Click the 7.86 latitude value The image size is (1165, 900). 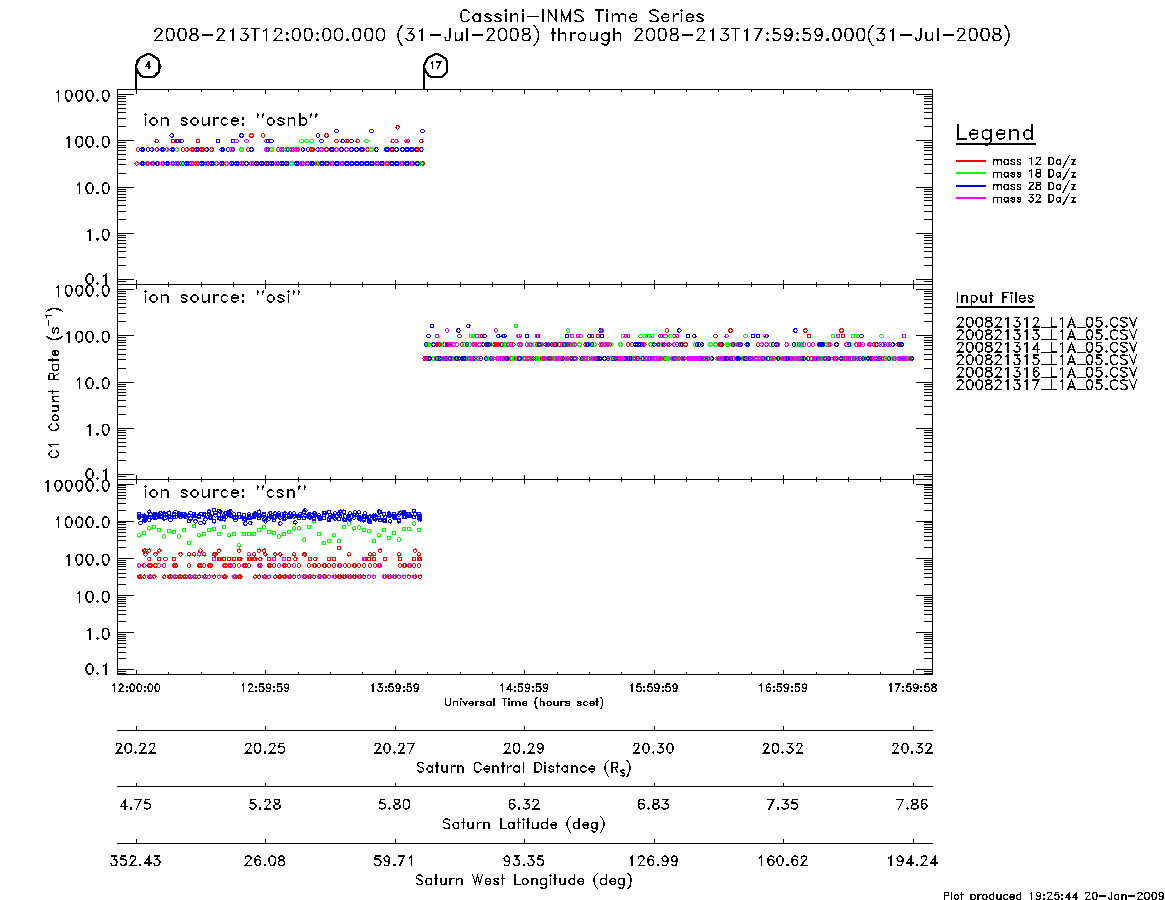point(912,805)
